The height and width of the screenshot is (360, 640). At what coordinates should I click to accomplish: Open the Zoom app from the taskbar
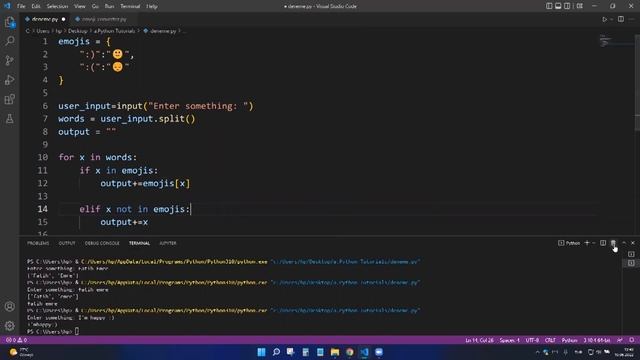[x=379, y=352]
